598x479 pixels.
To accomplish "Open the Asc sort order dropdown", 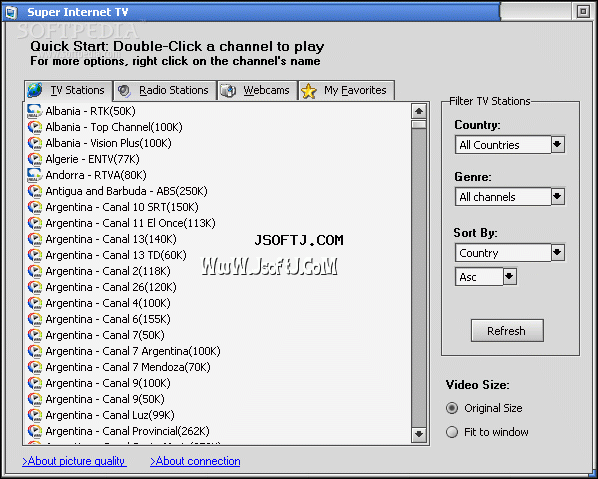I will point(510,277).
